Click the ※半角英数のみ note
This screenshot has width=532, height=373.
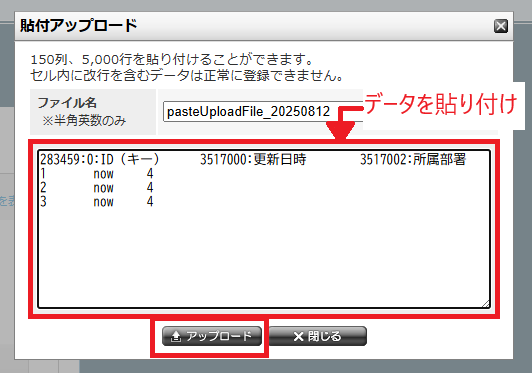pos(84,120)
